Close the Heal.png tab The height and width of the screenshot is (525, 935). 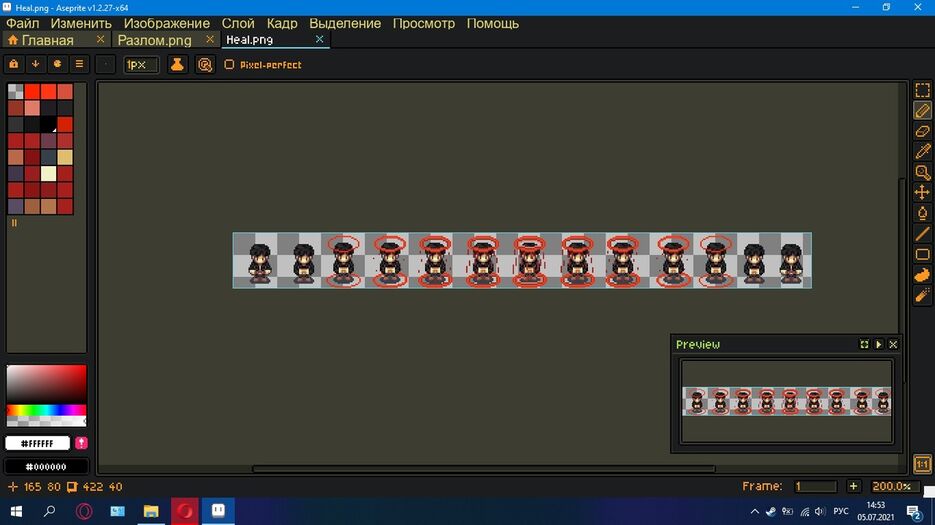[320, 39]
